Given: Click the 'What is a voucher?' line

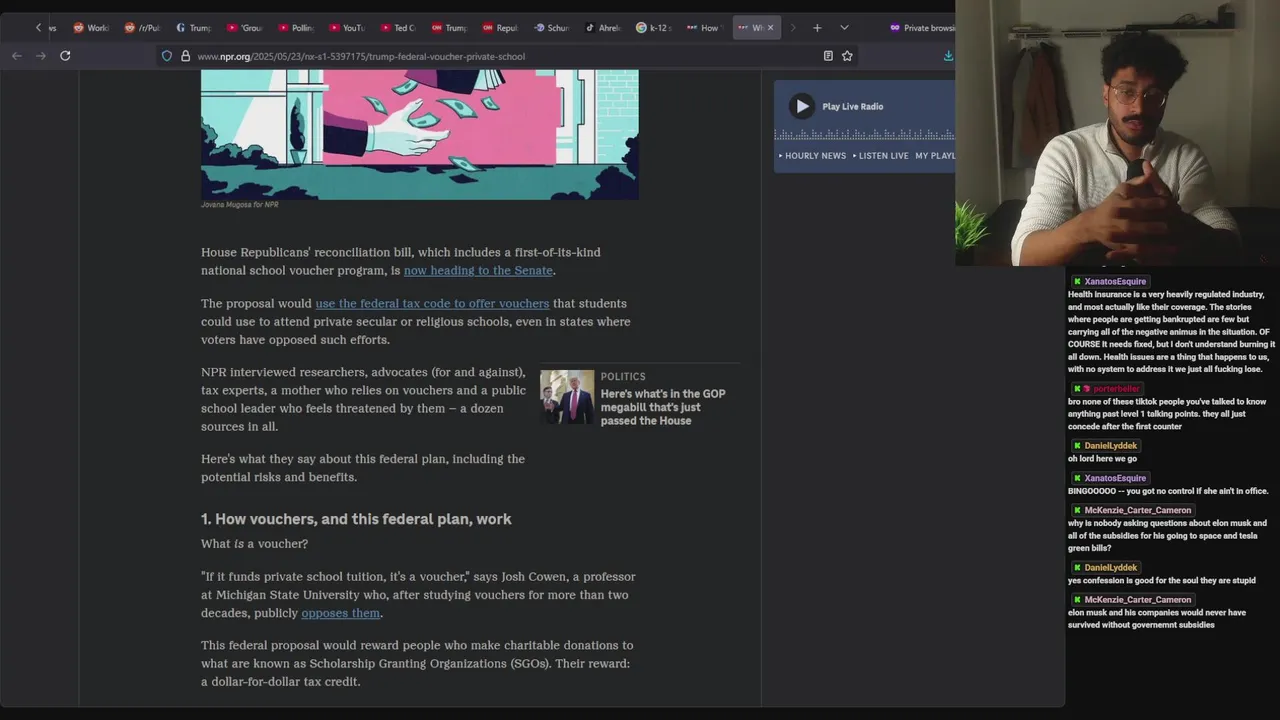Looking at the screenshot, I should coord(254,544).
